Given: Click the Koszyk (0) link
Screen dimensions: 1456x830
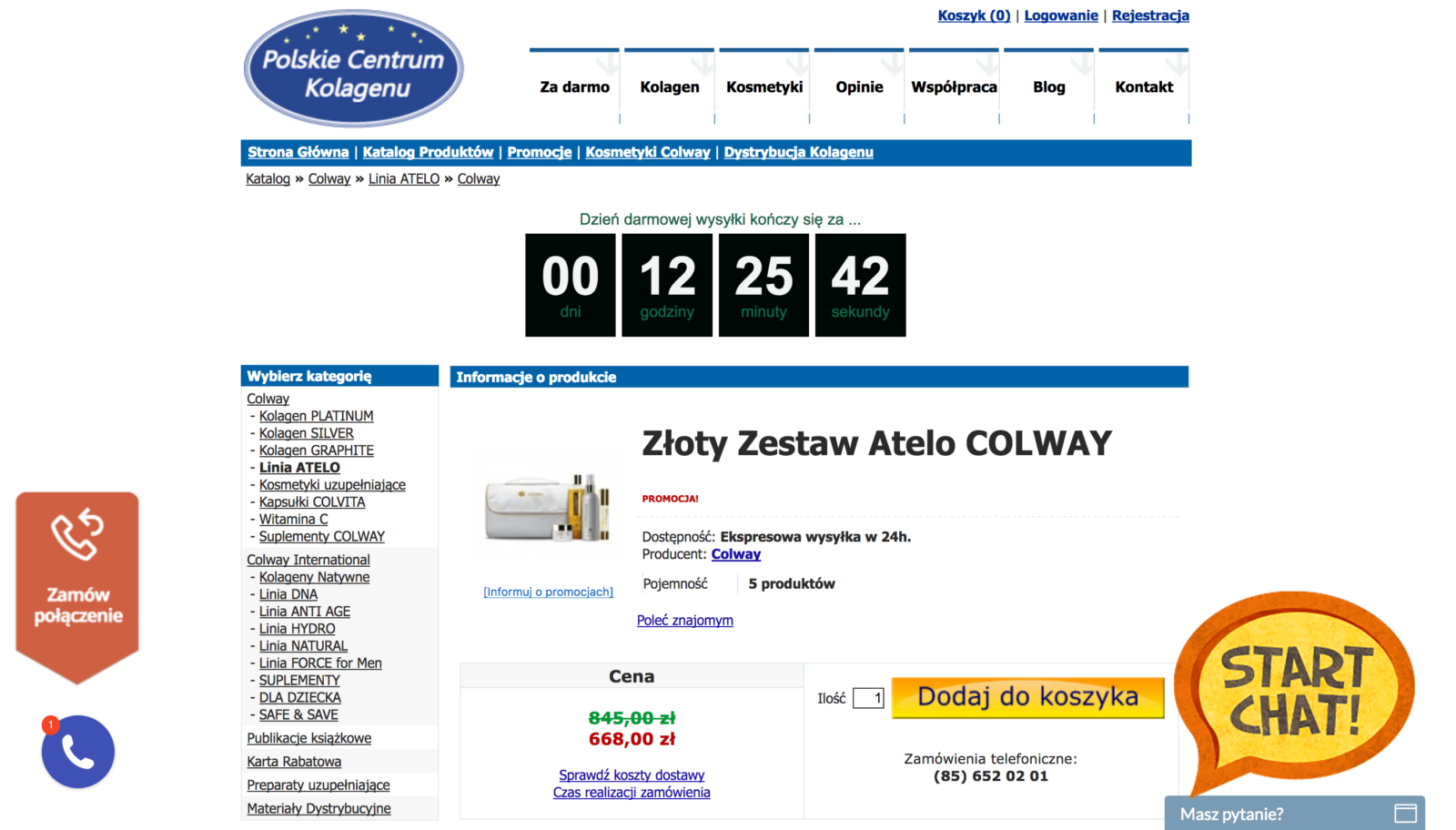Looking at the screenshot, I should tap(974, 15).
